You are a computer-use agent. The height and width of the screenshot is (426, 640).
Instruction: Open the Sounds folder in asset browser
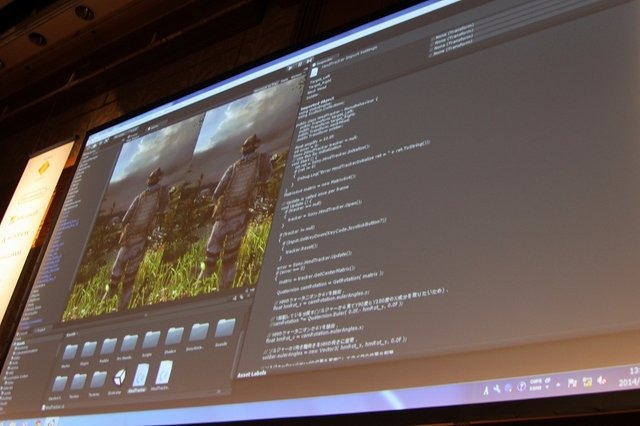click(x=224, y=329)
